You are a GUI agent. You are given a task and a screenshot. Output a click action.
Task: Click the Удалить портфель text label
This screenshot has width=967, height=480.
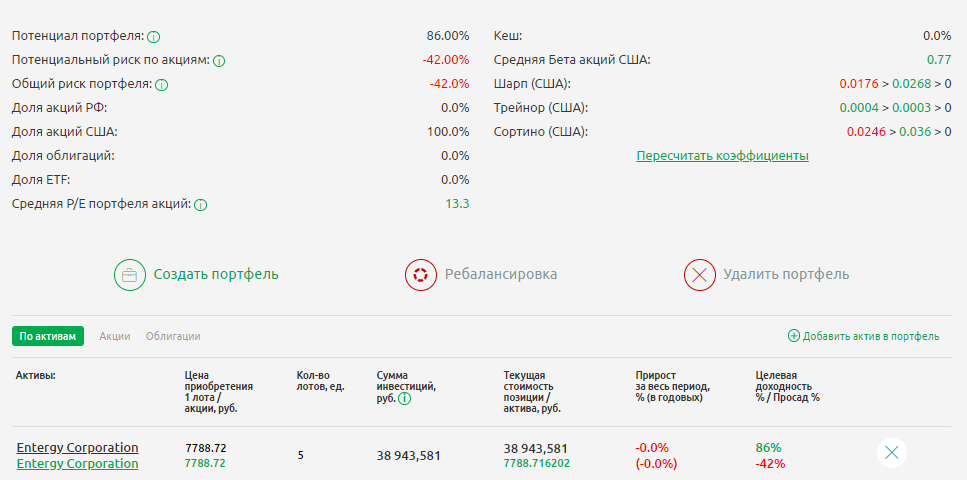click(x=786, y=275)
